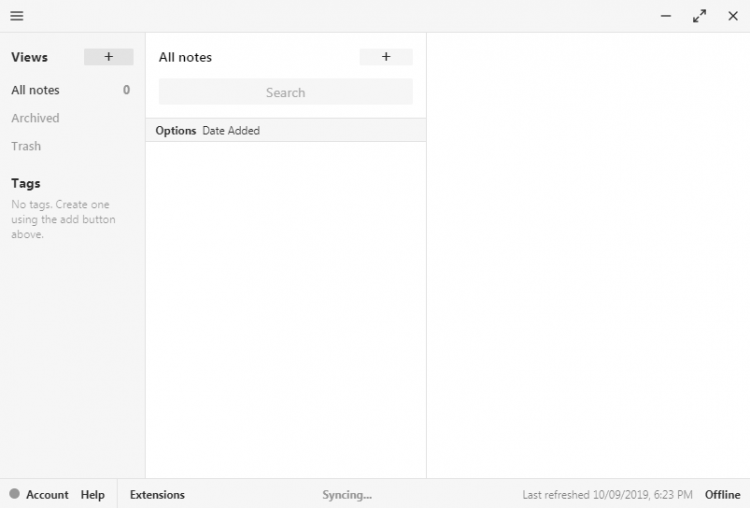
Task: Minimize the notes application window
Action: 666,16
